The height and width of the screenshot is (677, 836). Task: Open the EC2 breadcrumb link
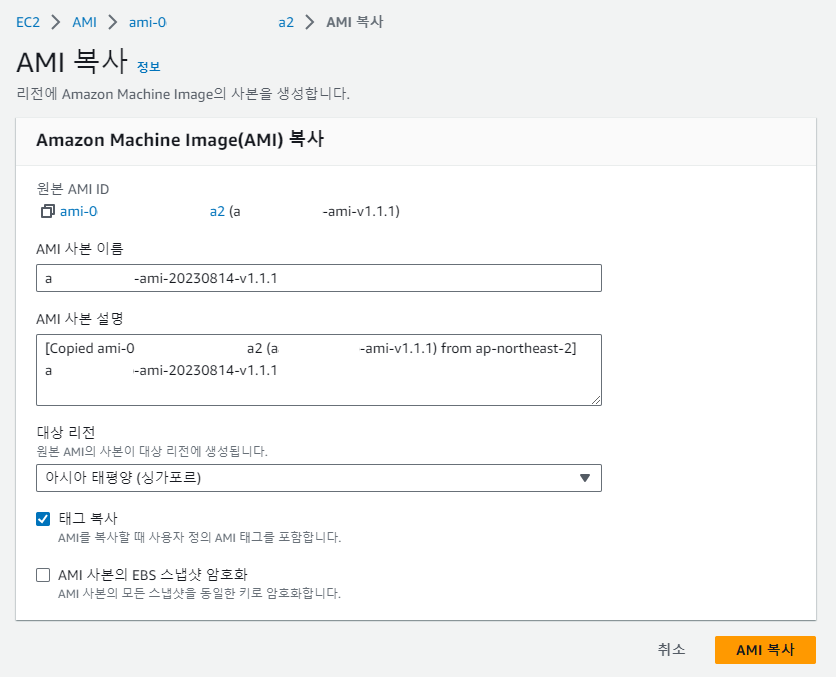28,22
